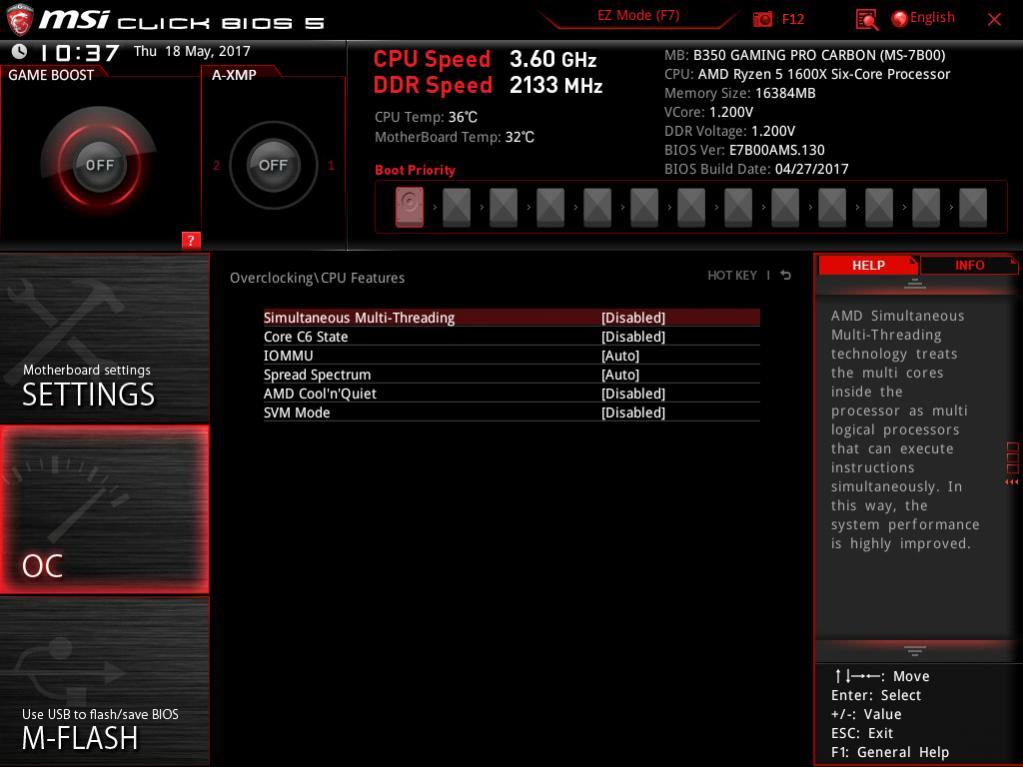Viewport: 1023px width, 767px height.
Task: Open the OC overclocking section
Action: point(104,510)
